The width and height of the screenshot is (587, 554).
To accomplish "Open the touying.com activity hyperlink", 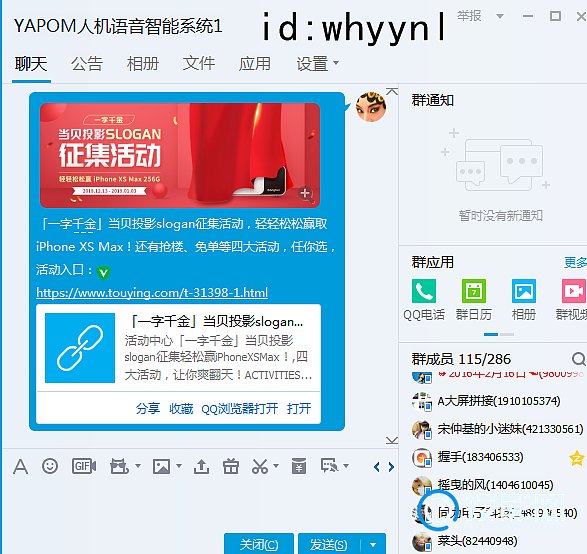I will tap(152, 292).
